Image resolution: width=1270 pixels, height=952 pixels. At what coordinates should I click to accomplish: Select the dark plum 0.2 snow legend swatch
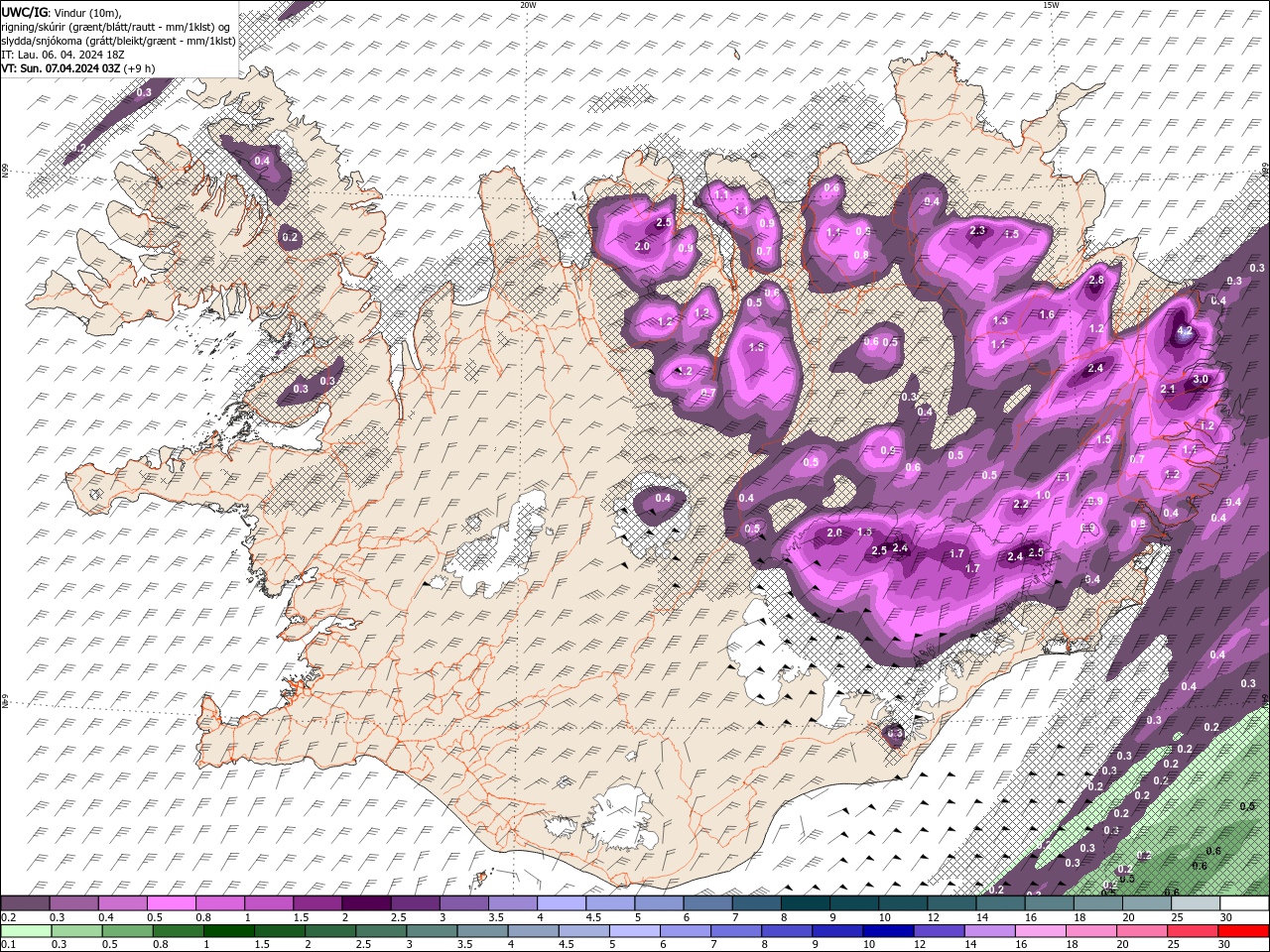coord(24,903)
